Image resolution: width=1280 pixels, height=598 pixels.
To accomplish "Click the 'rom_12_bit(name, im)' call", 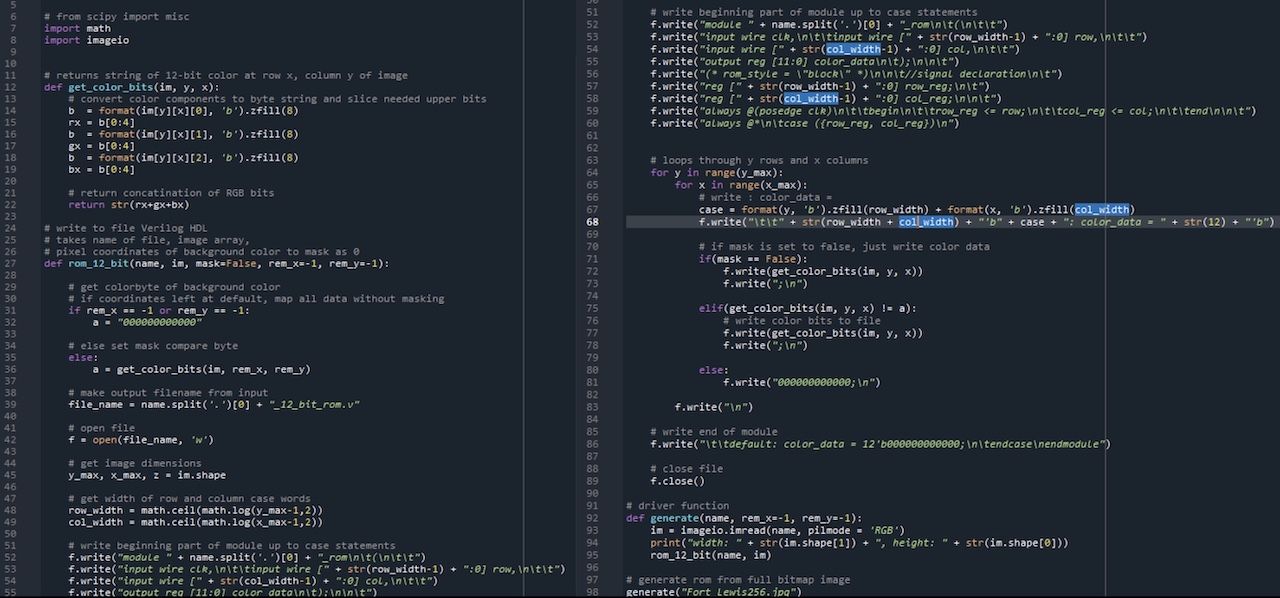I will [711, 555].
